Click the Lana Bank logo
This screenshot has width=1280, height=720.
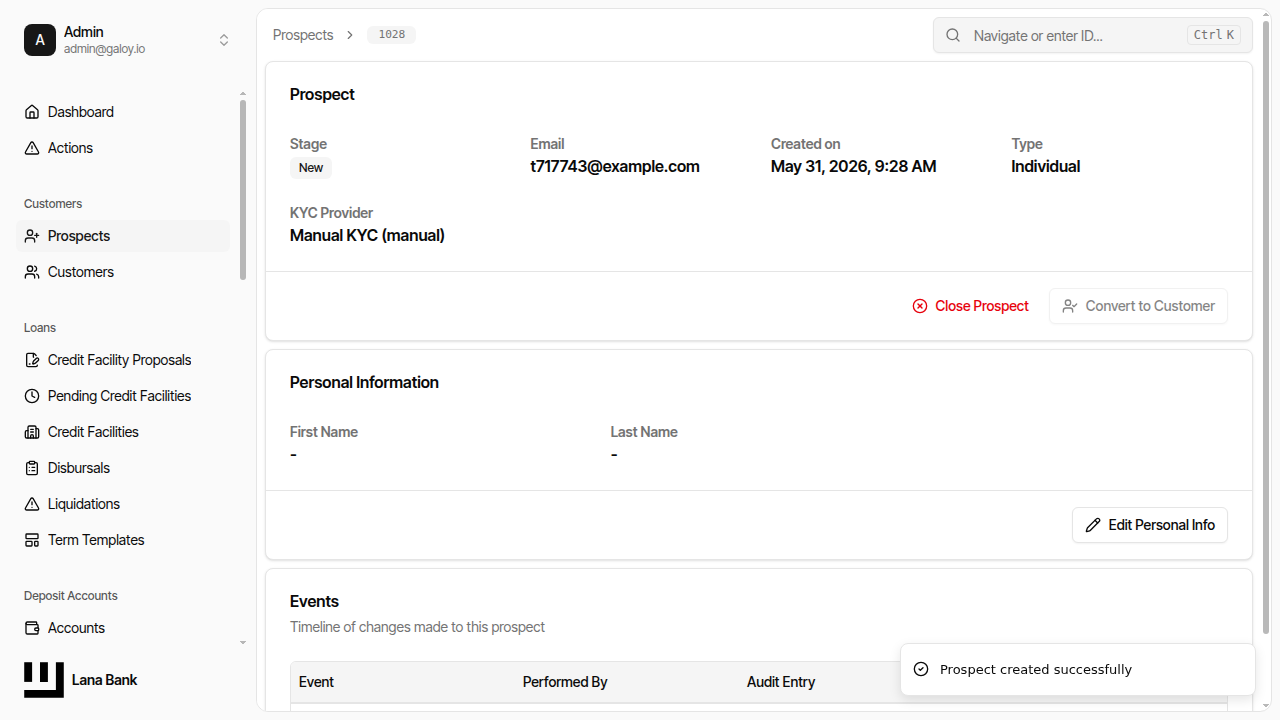(x=44, y=680)
